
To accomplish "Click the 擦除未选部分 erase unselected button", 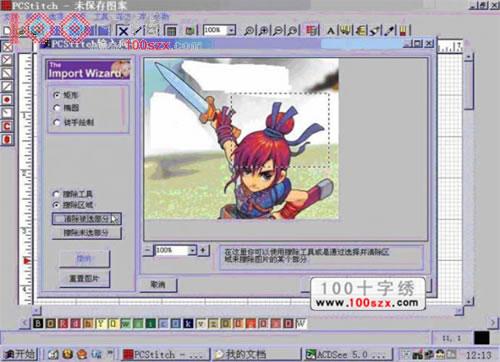I will pos(86,233).
